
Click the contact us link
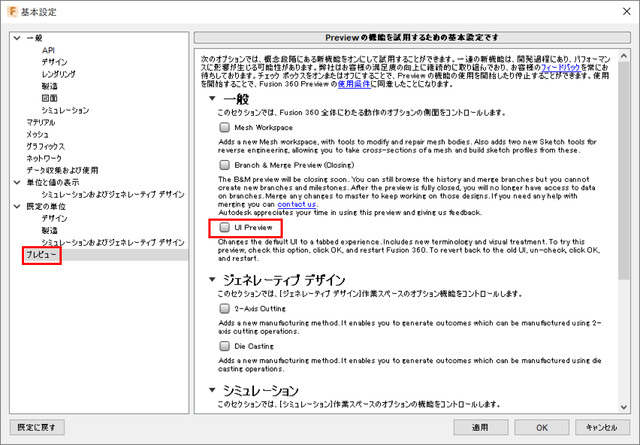(x=297, y=204)
